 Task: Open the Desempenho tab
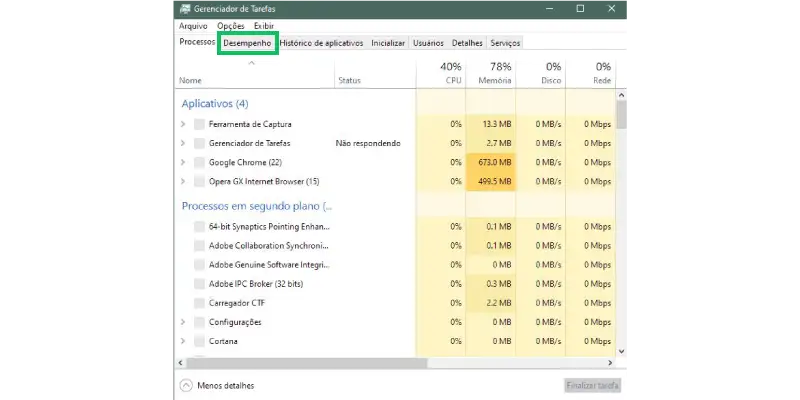tap(247, 43)
